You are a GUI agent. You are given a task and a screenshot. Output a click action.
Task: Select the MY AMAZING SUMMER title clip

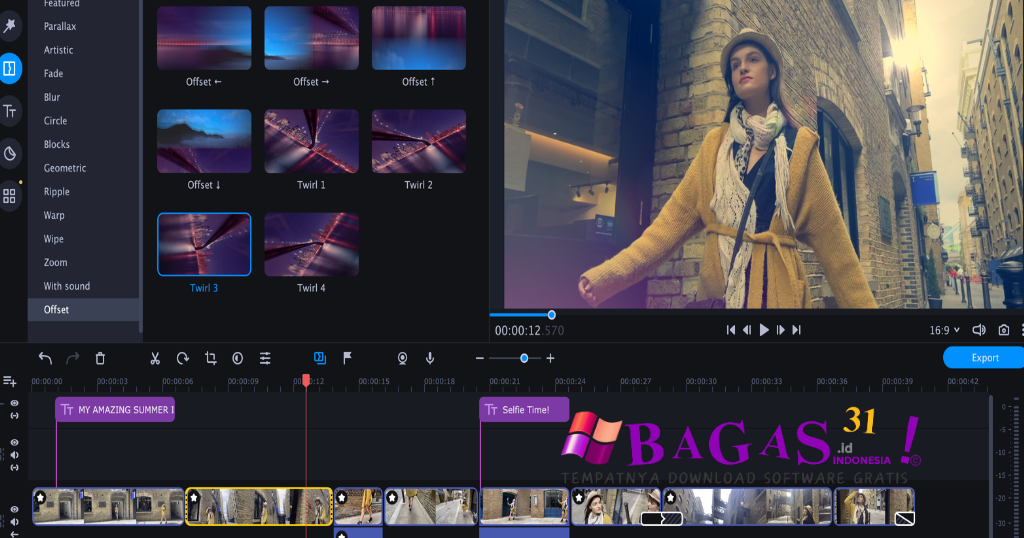(x=115, y=409)
